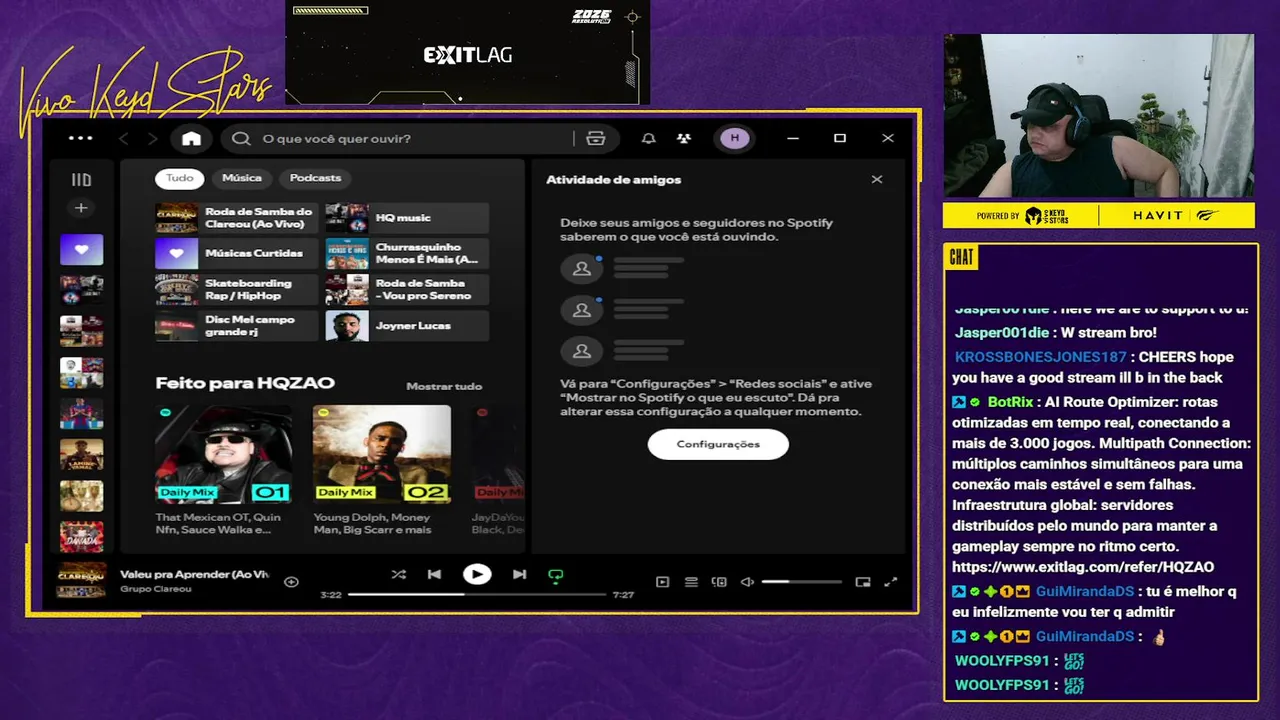This screenshot has width=1280, height=720.
Task: Open the Spotify three-dots menu
Action: (80, 138)
